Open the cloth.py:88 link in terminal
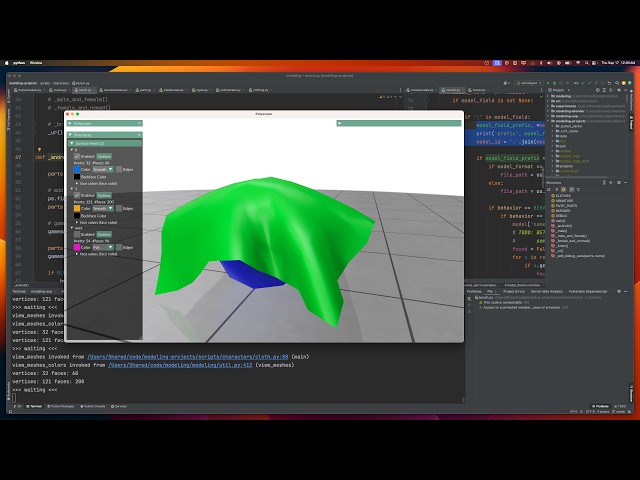Image resolution: width=640 pixels, height=480 pixels. click(188, 357)
